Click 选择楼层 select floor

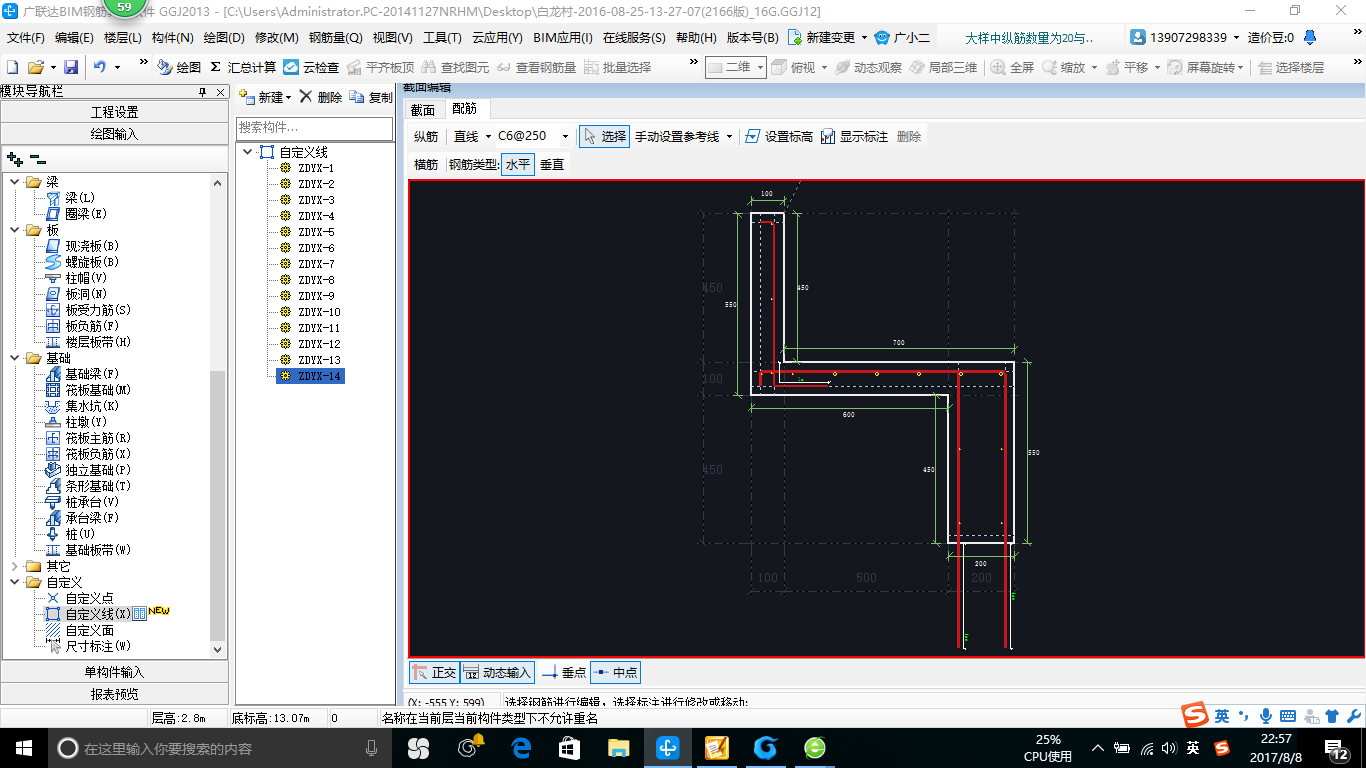1291,67
